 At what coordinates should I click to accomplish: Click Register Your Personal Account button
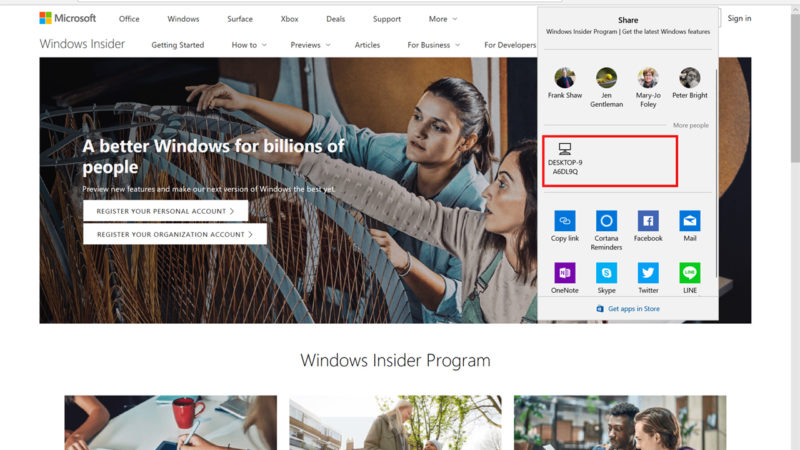pyautogui.click(x=165, y=211)
